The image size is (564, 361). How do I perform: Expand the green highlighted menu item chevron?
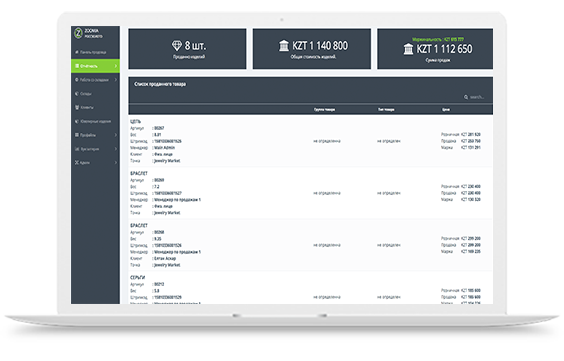click(116, 66)
